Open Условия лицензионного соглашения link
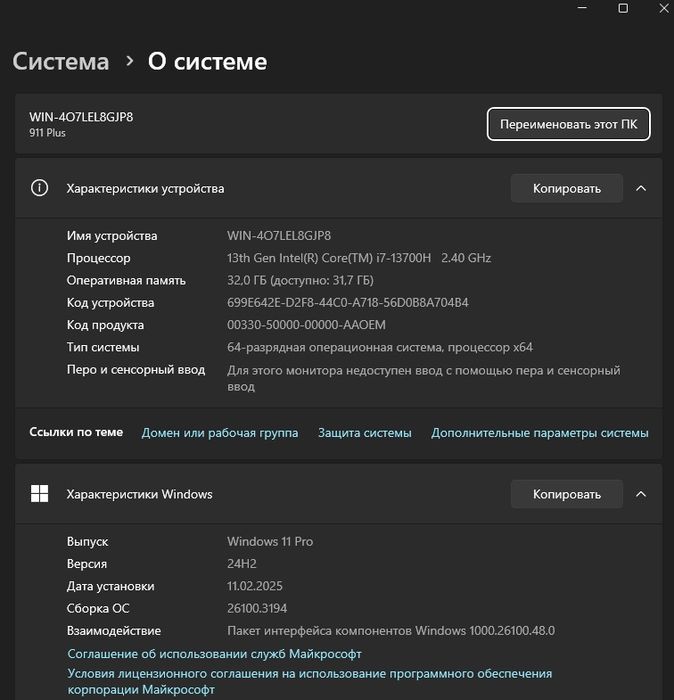 point(310,681)
